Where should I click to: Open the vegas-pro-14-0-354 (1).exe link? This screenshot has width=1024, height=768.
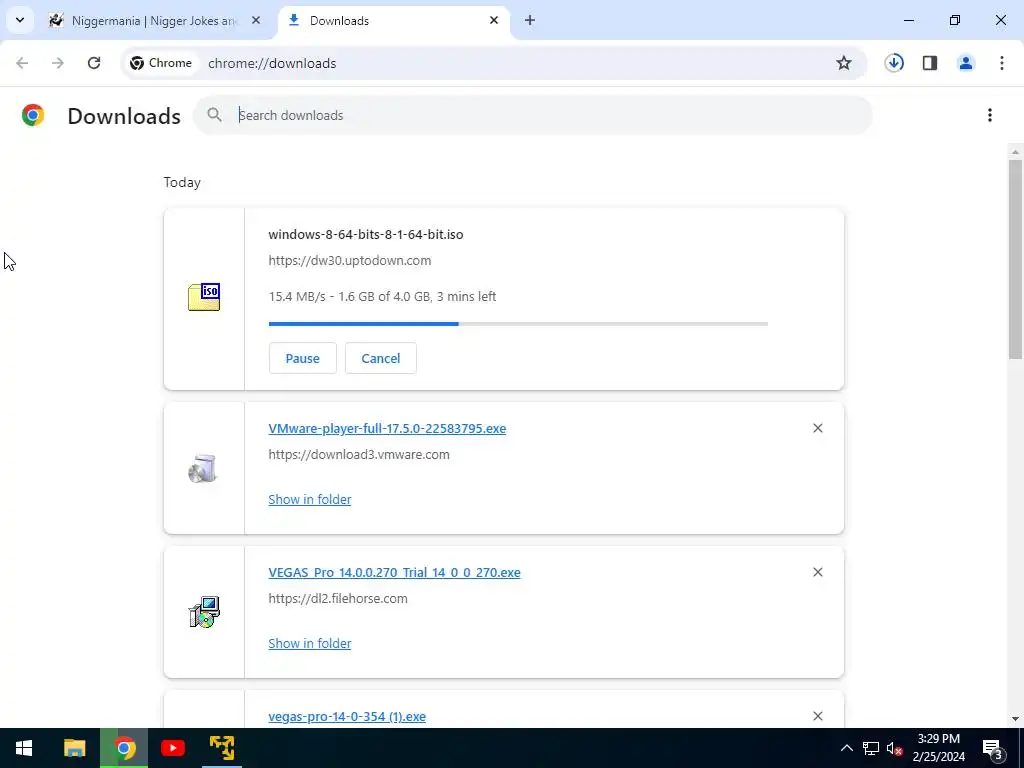[x=347, y=717]
